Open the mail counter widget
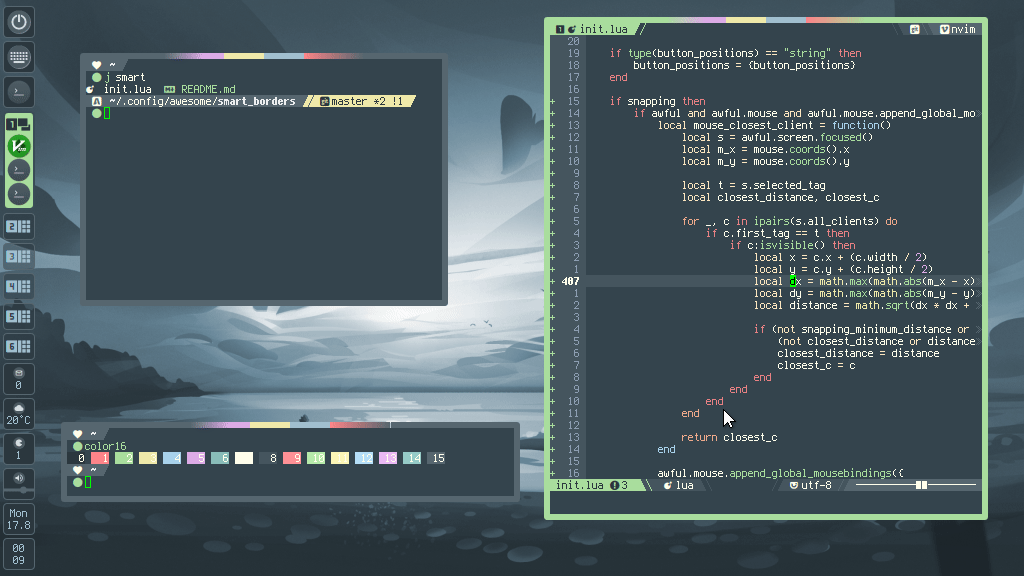 [x=19, y=379]
